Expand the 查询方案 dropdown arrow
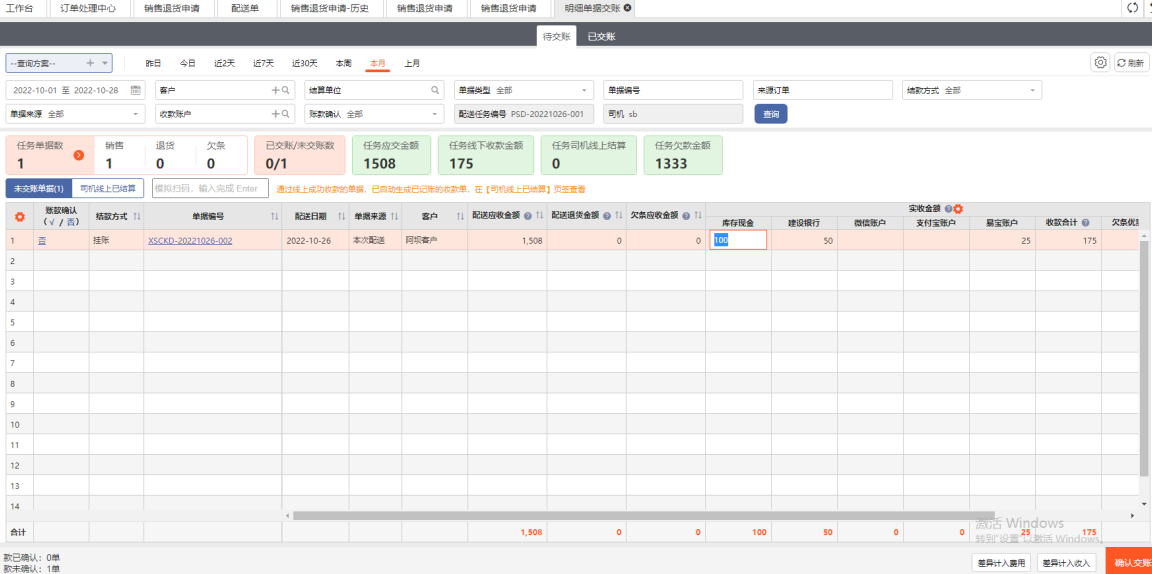Viewport: 1152px width, 574px height. pos(105,63)
